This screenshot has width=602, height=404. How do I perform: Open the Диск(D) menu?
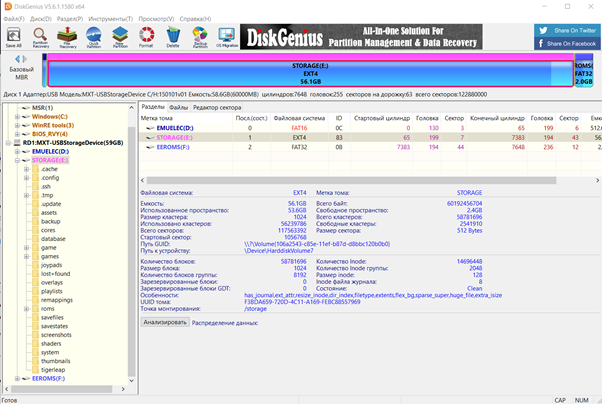coord(41,19)
